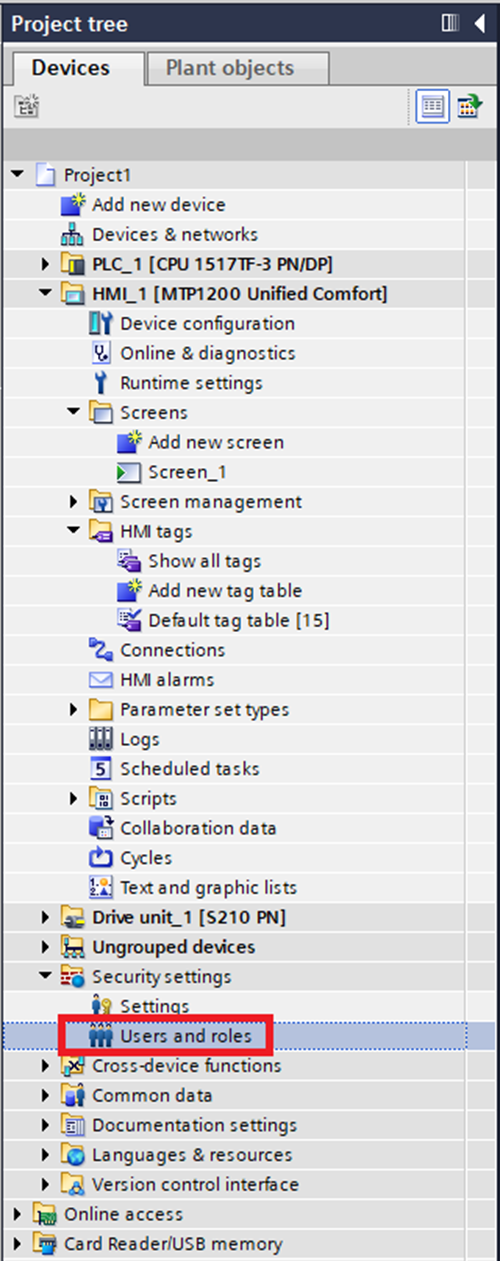Collapse the Screens folder
Screen dimensions: 500x1261
tap(74, 412)
